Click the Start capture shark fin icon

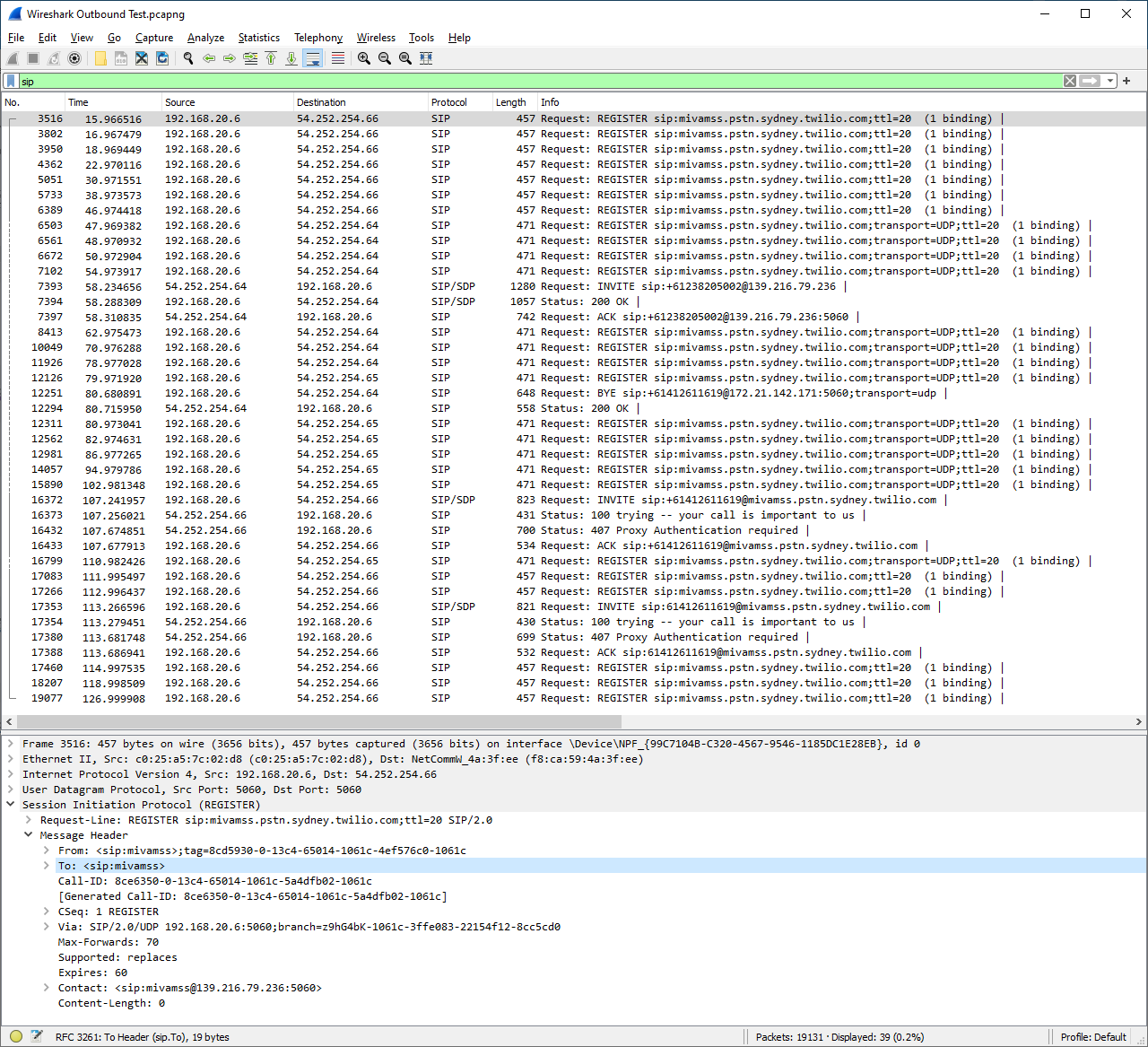click(x=13, y=58)
